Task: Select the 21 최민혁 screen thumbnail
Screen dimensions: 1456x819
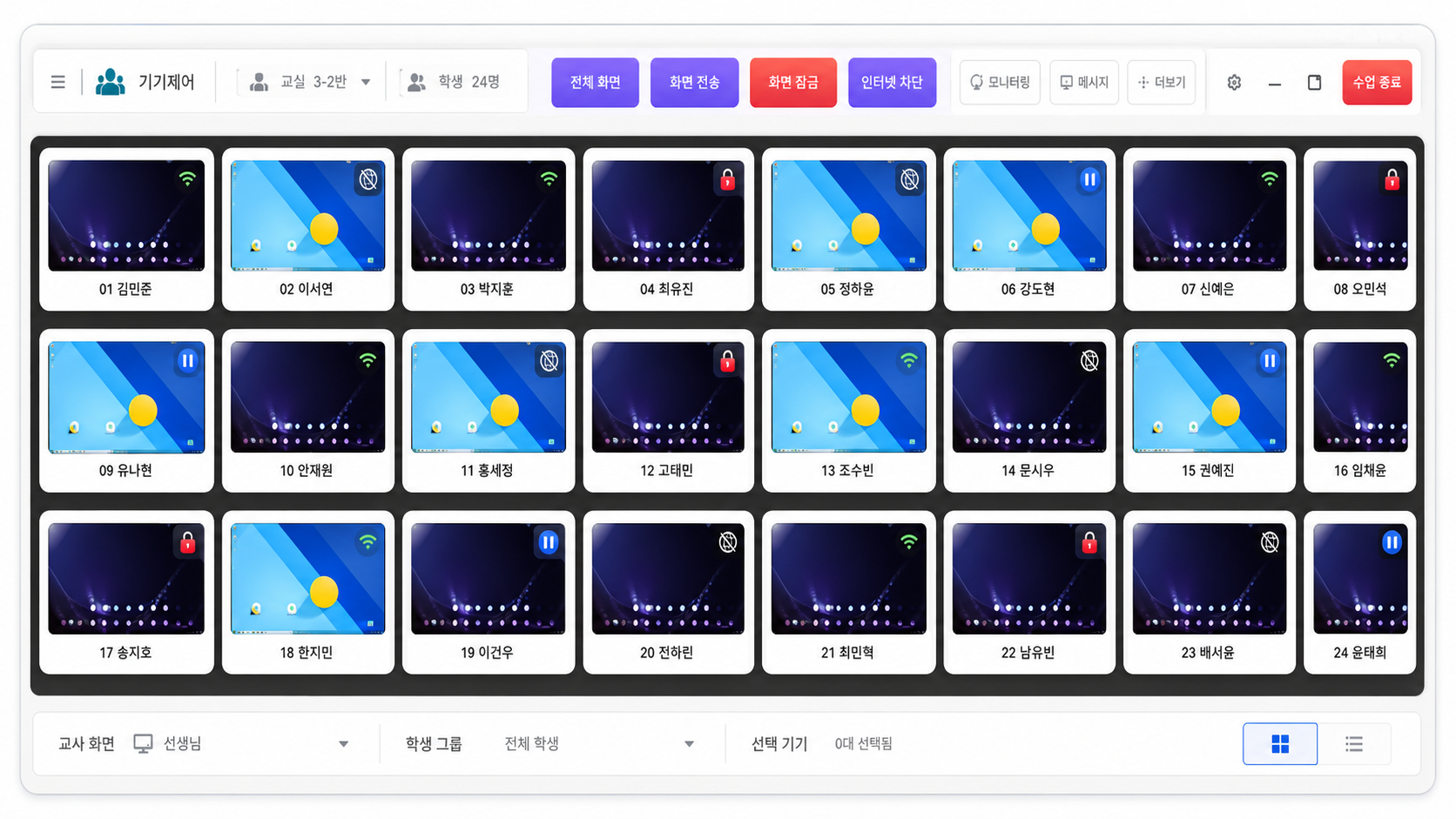Action: (x=849, y=578)
